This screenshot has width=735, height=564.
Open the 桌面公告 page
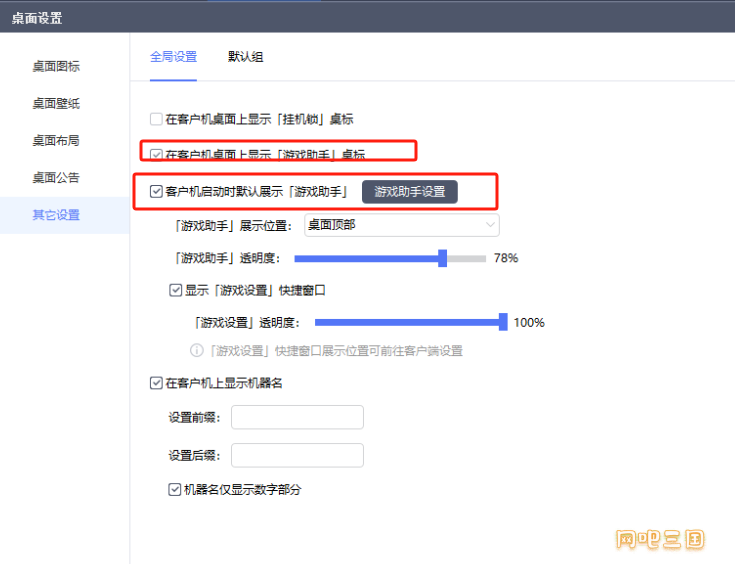[56, 178]
